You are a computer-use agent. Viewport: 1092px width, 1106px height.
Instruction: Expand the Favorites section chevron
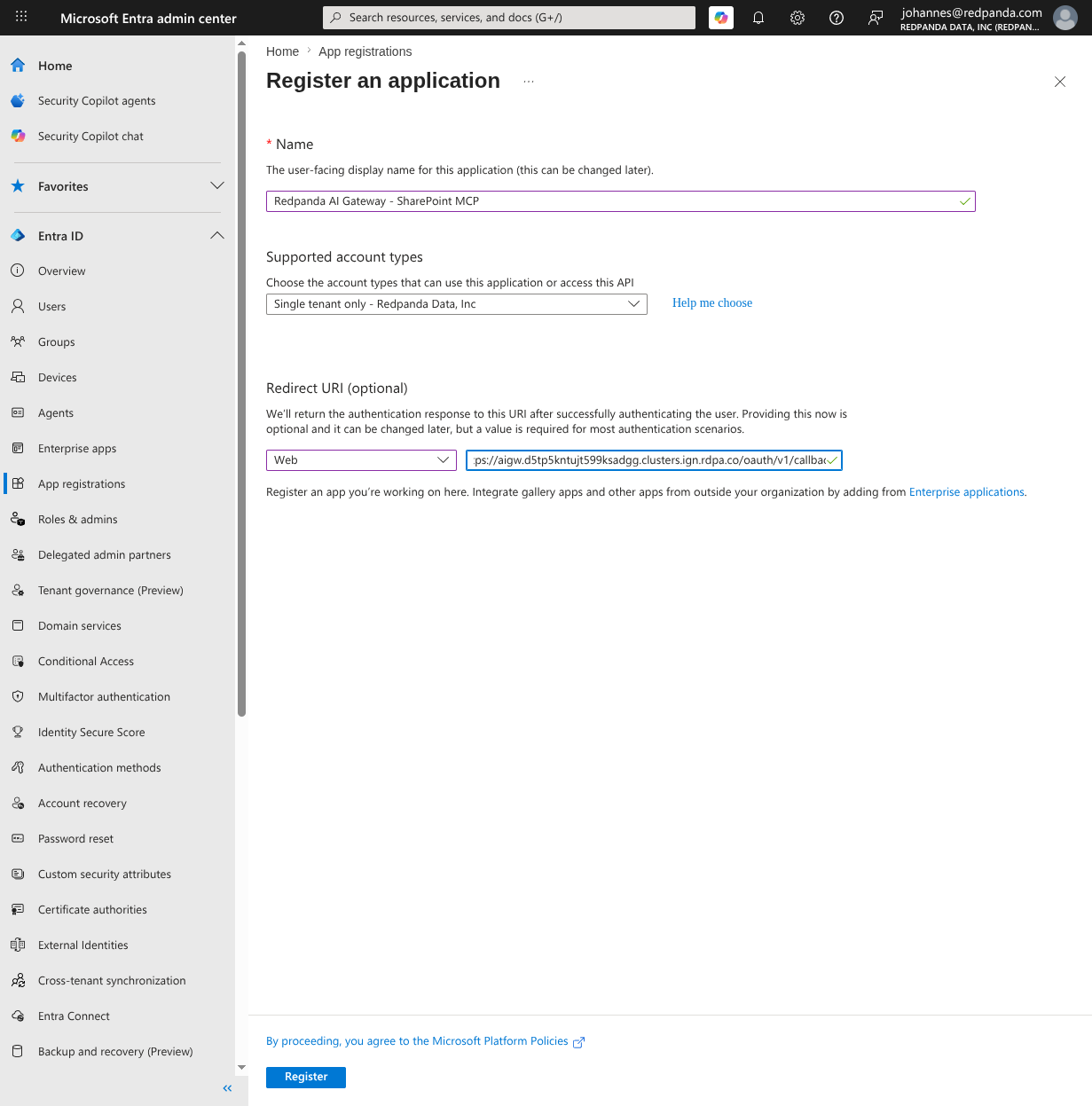(x=217, y=186)
